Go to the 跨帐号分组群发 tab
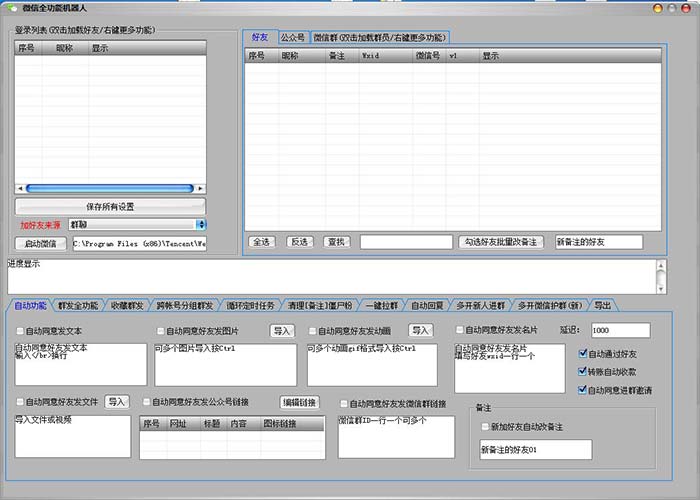 click(184, 306)
